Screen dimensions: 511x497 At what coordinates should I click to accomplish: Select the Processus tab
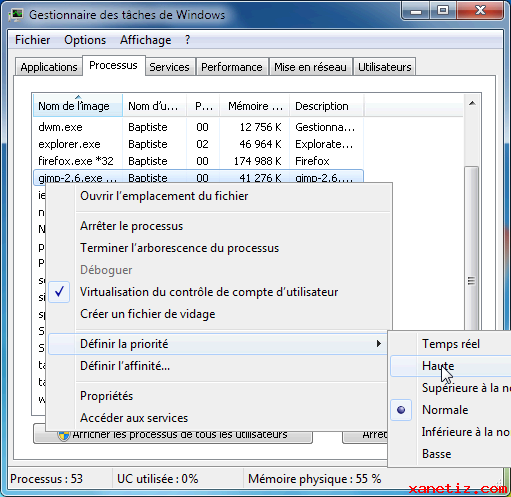(x=113, y=65)
